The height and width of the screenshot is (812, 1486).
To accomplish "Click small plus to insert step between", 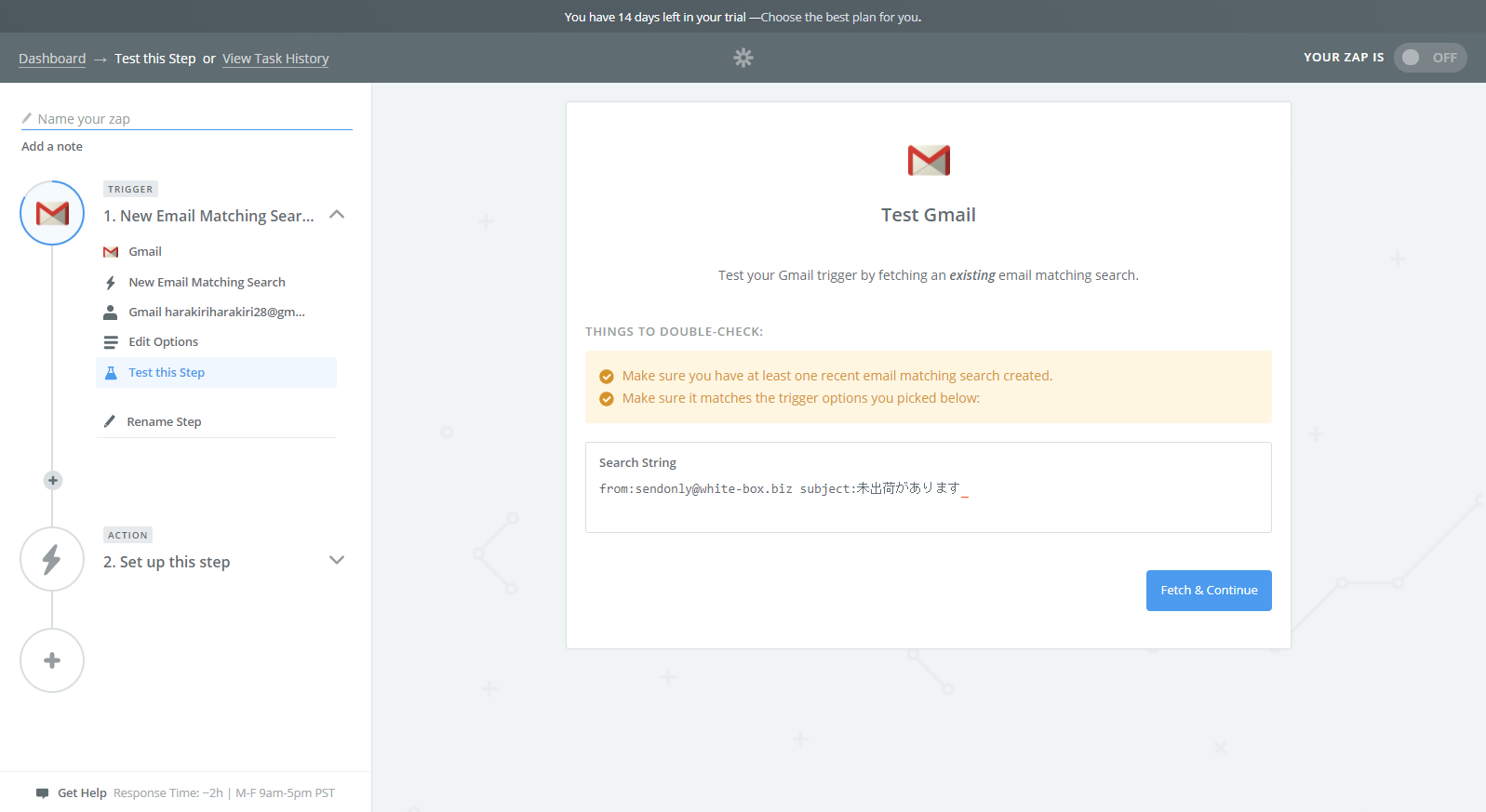I will click(x=53, y=480).
